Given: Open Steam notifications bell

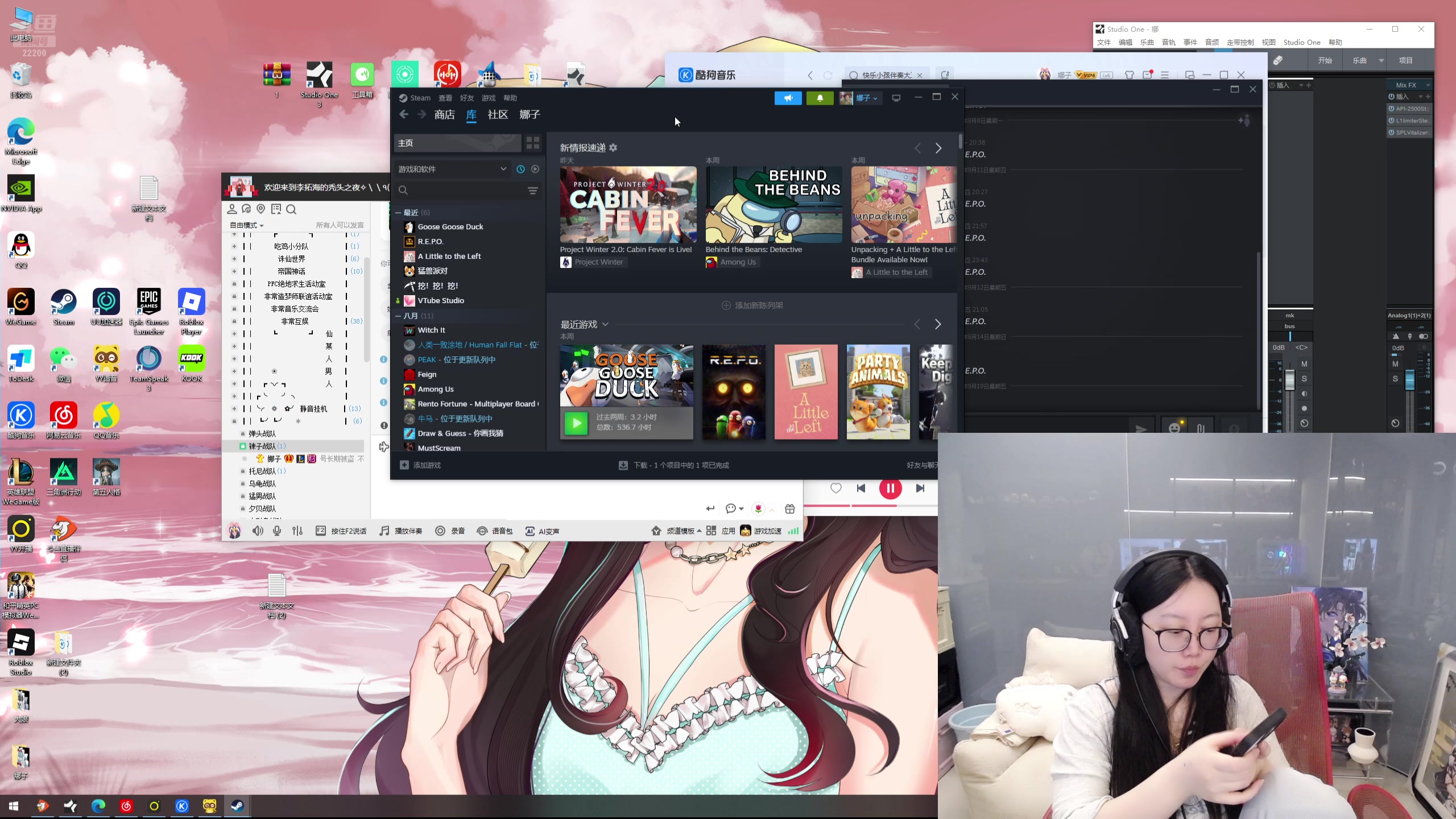Looking at the screenshot, I should coord(820,98).
